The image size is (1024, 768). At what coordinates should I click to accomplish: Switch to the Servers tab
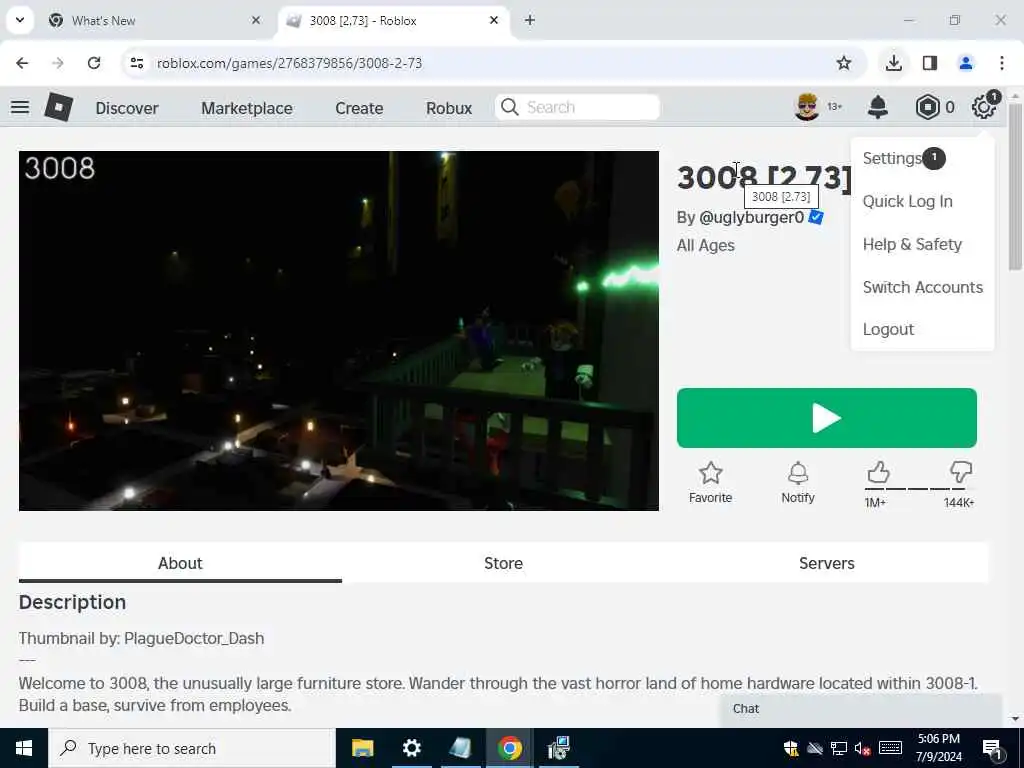click(x=827, y=563)
